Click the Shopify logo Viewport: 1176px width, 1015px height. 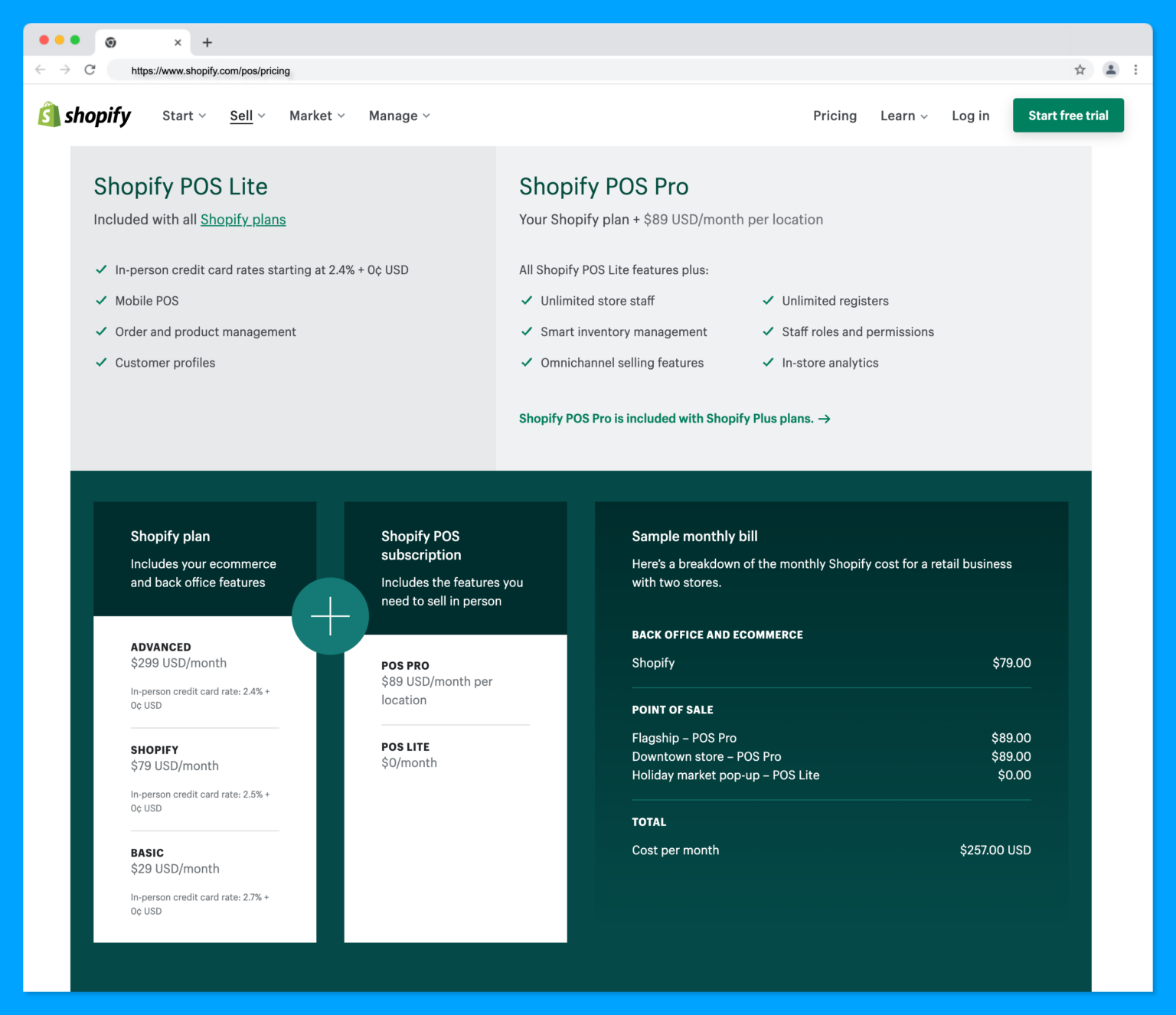pos(84,116)
